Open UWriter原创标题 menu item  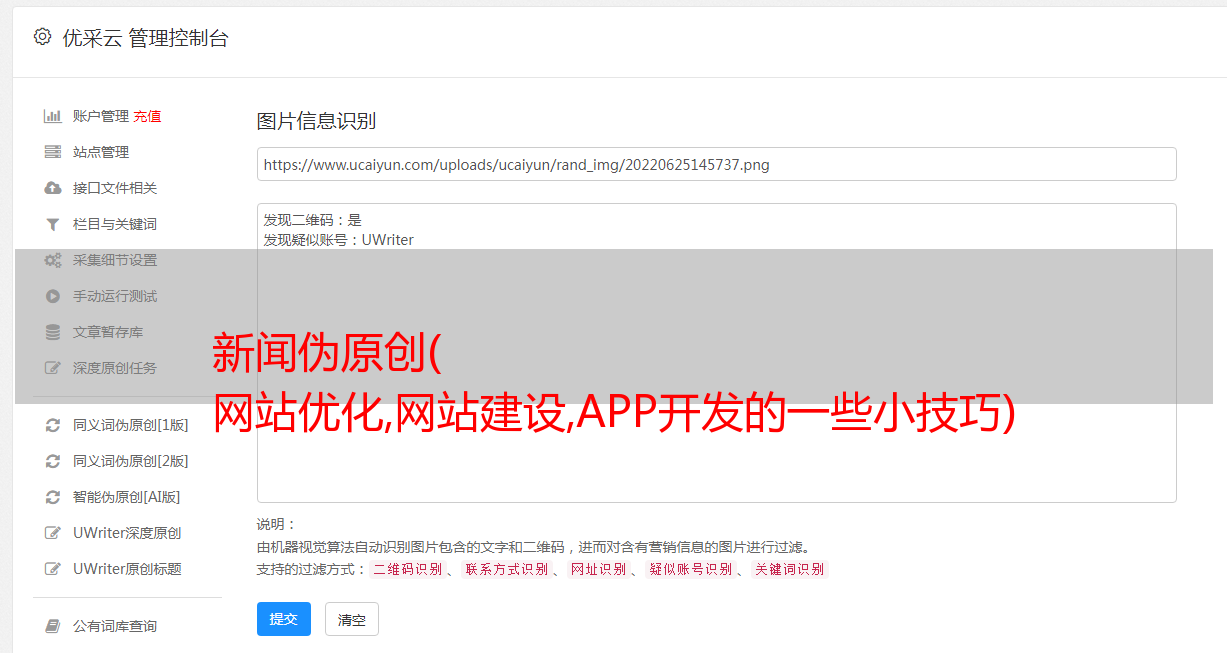[x=127, y=569]
